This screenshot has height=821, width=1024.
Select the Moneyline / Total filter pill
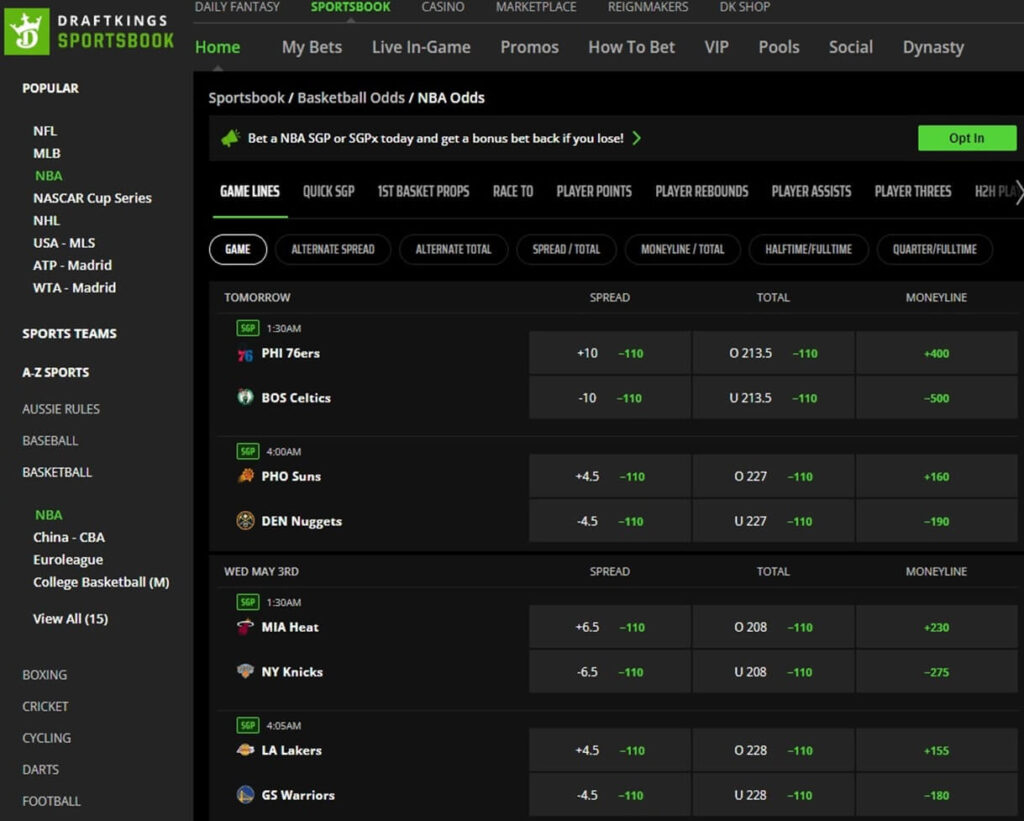tap(682, 250)
